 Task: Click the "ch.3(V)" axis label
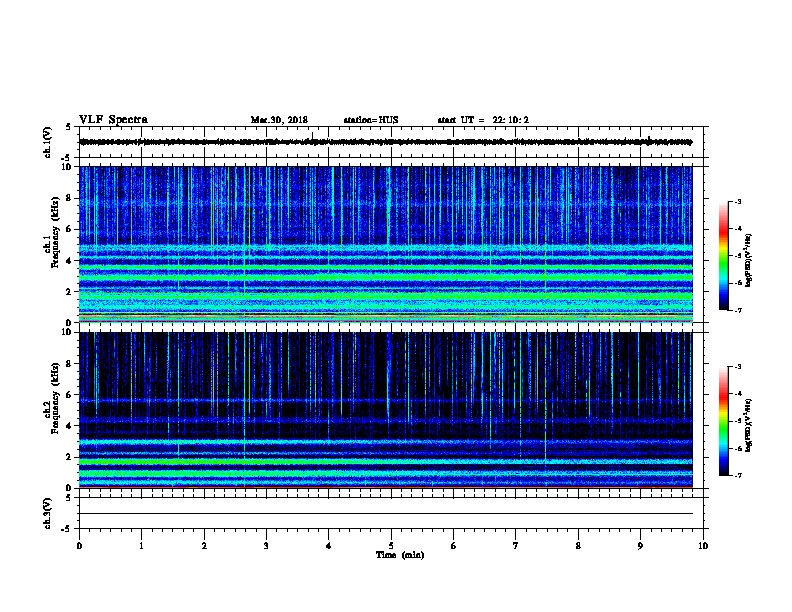click(x=47, y=513)
